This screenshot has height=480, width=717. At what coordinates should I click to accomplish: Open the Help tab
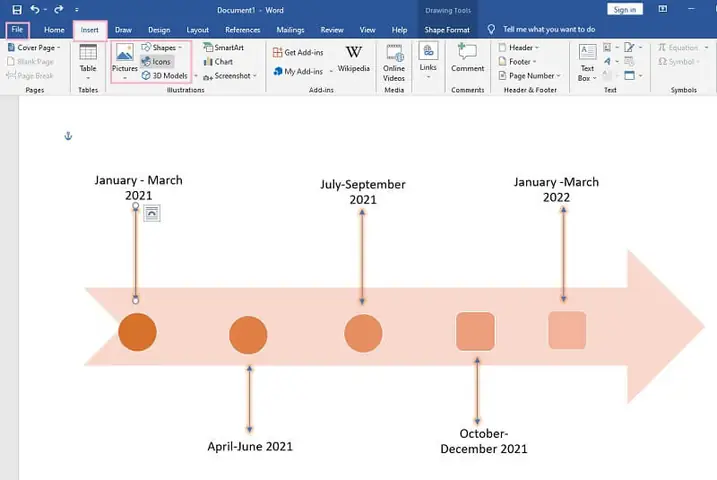399,30
